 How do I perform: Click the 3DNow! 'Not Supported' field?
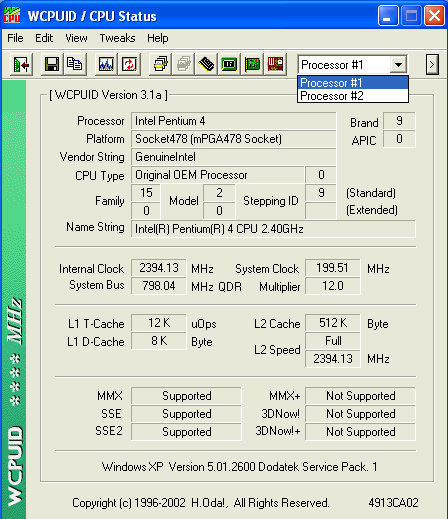pyautogui.click(x=360, y=414)
